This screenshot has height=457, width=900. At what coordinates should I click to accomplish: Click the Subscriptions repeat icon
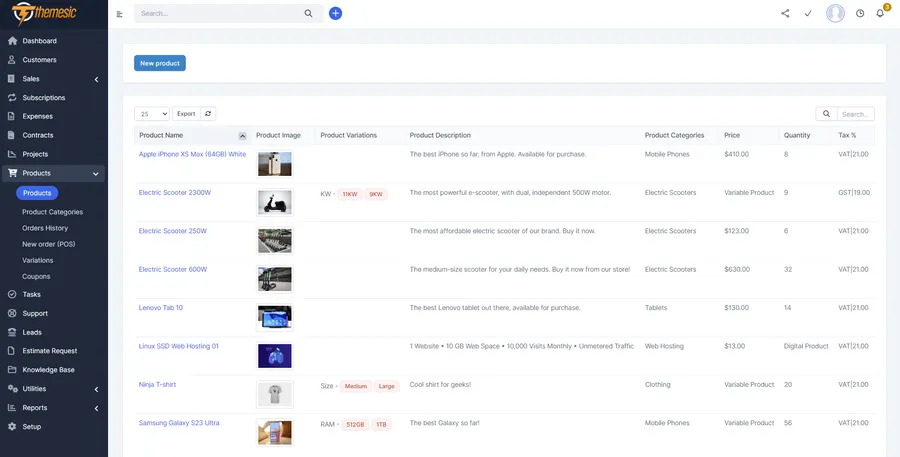(11, 98)
